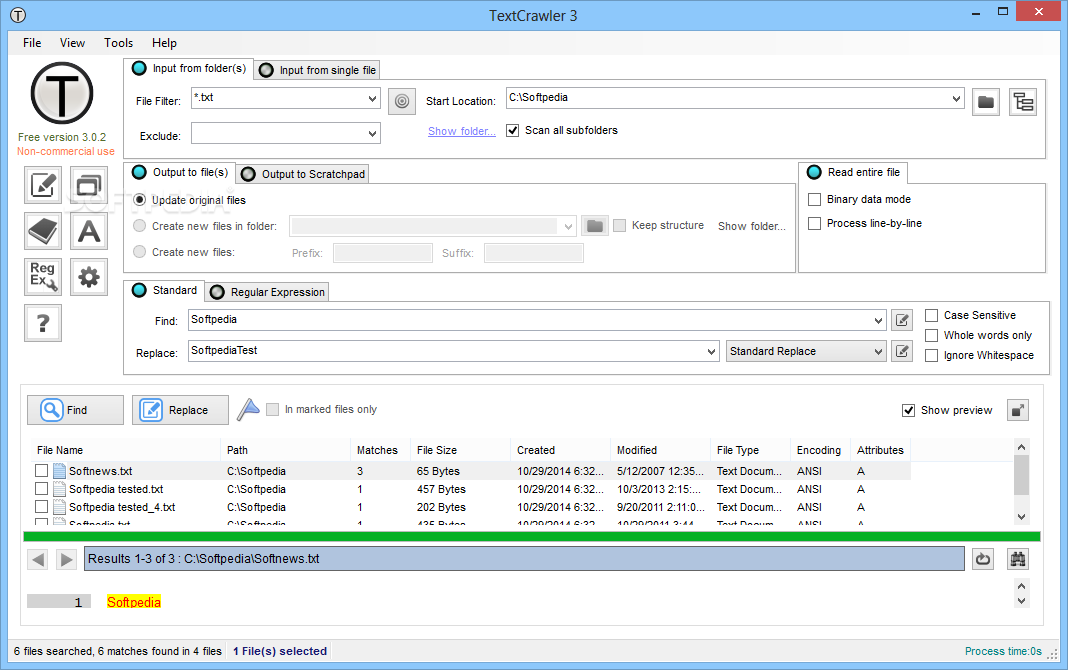
Task: Open the Tools menu
Action: [119, 43]
